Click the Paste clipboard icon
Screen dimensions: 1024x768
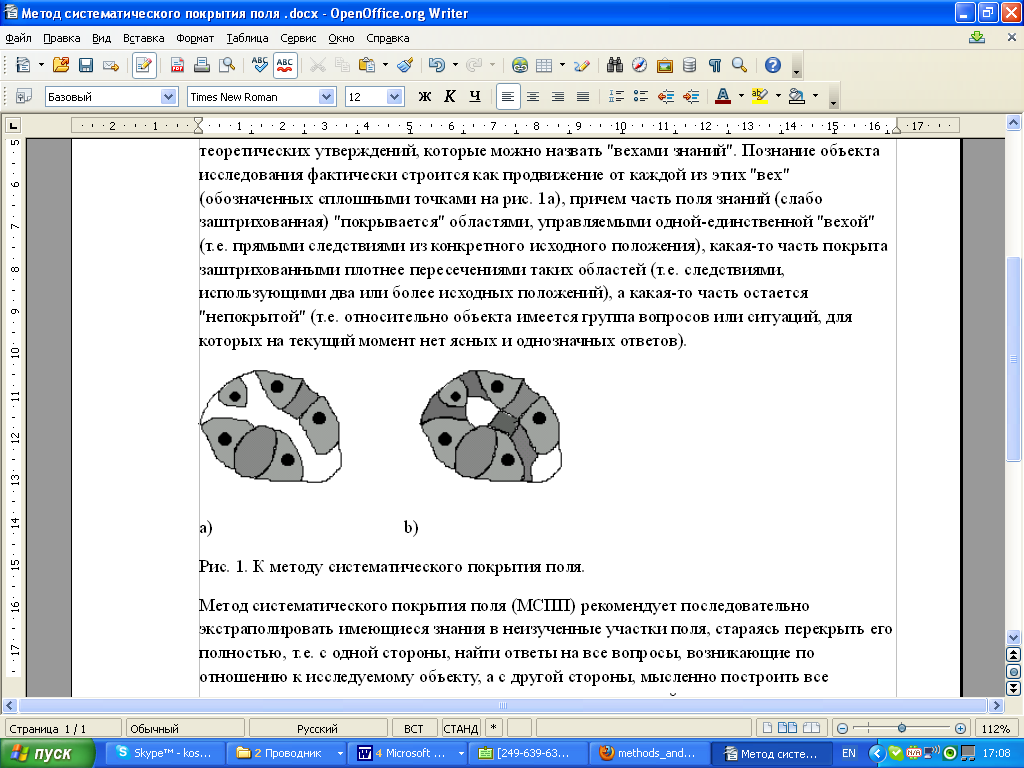pos(367,65)
